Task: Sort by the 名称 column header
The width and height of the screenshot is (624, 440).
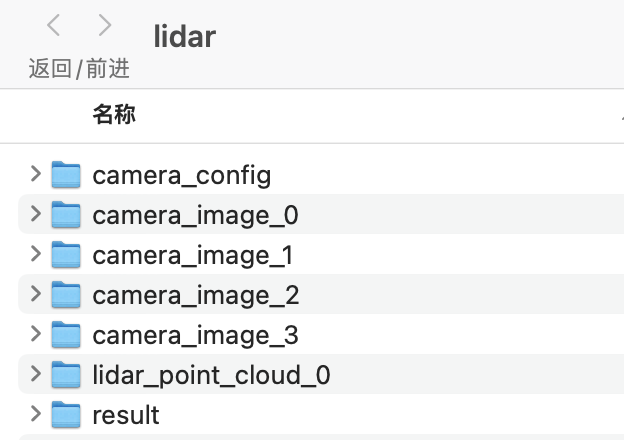Action: (x=114, y=114)
